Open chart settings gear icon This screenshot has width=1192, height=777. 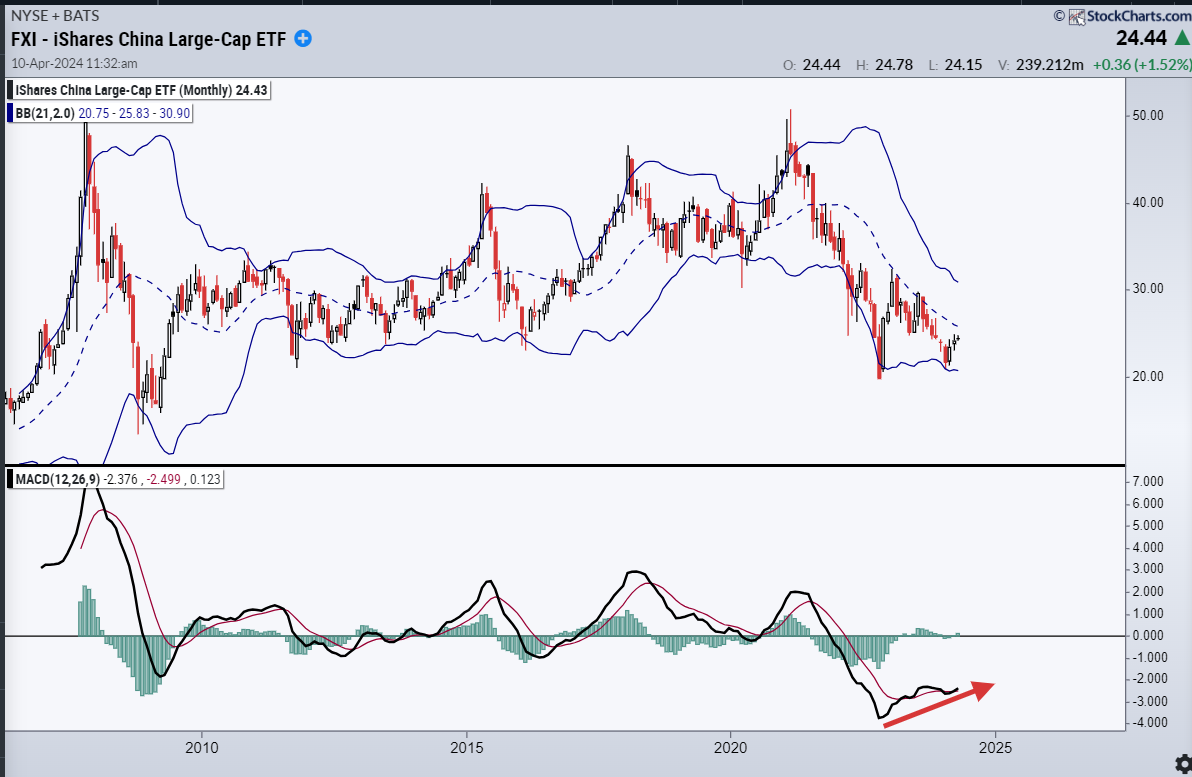pyautogui.click(x=1184, y=764)
